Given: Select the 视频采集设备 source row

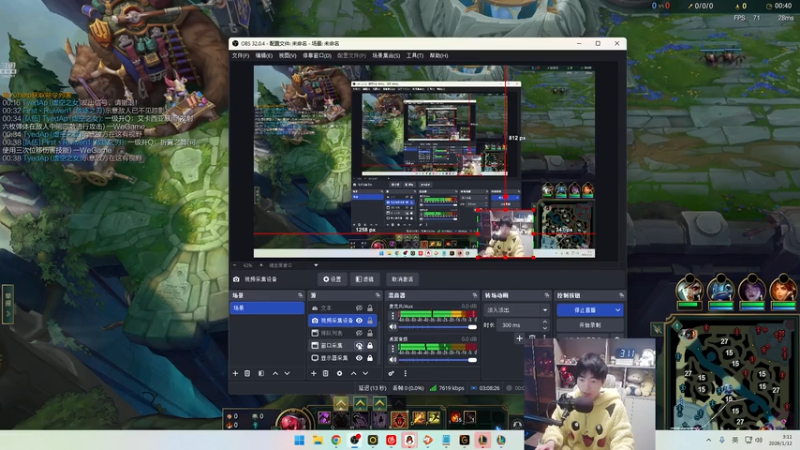Looking at the screenshot, I should (343, 320).
